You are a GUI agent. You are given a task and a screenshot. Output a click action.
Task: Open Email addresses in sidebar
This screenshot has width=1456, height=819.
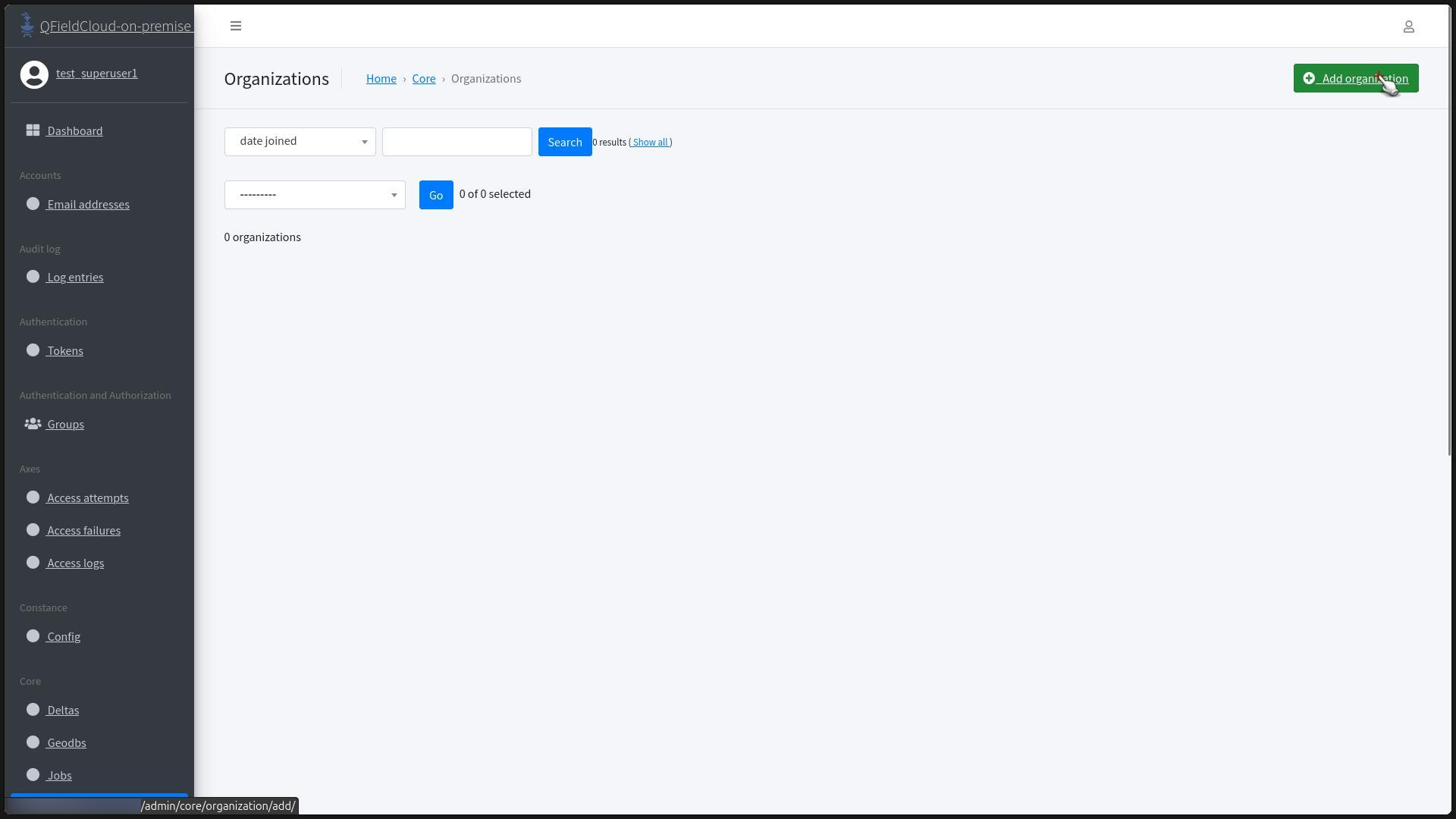coord(88,204)
